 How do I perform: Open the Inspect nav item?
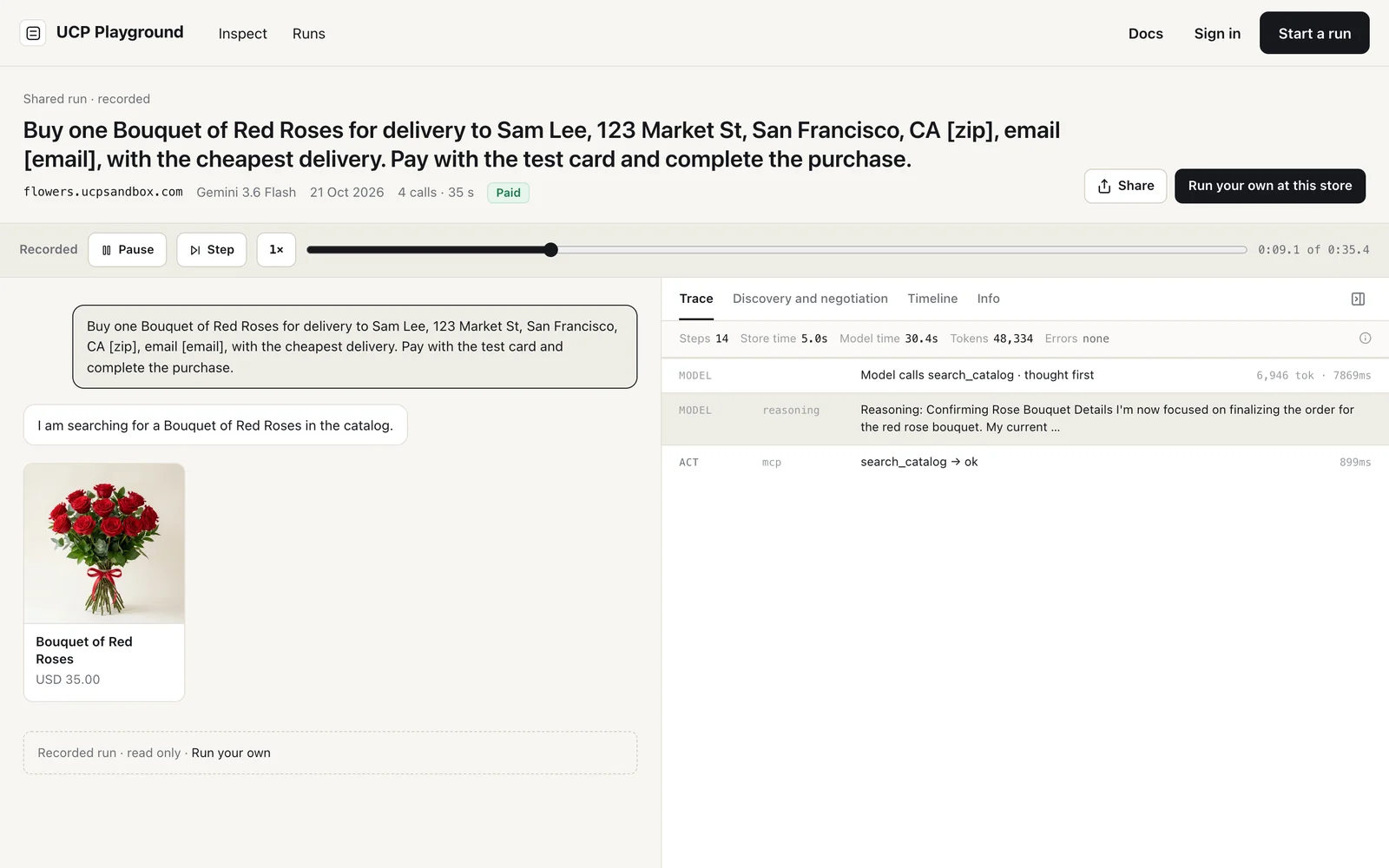242,34
